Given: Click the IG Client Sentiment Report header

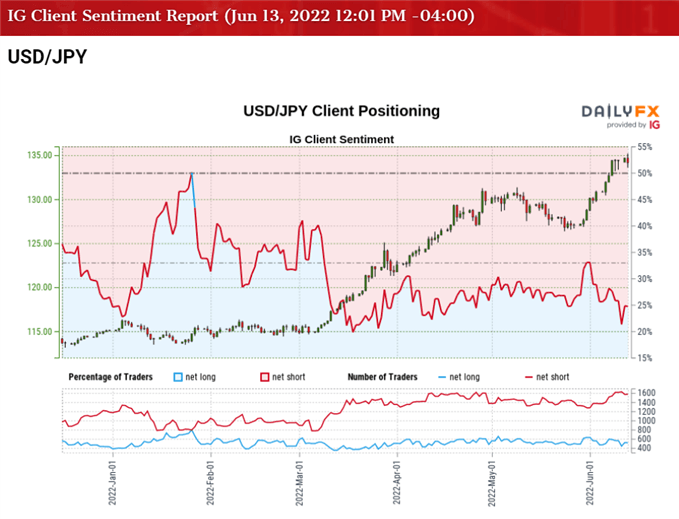Looking at the screenshot, I should (x=241, y=16).
